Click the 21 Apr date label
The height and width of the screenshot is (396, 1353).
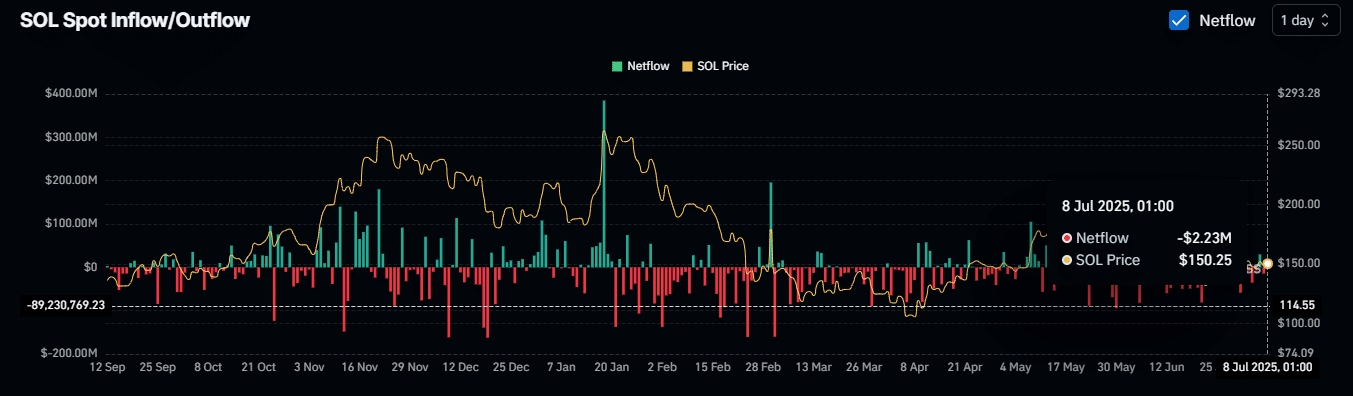(965, 368)
